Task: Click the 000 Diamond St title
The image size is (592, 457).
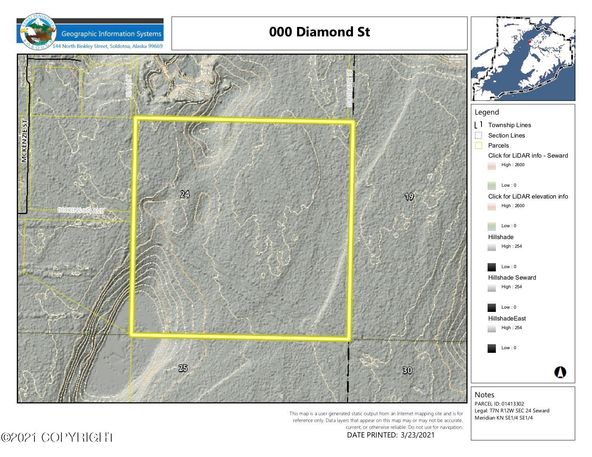Action: point(319,32)
